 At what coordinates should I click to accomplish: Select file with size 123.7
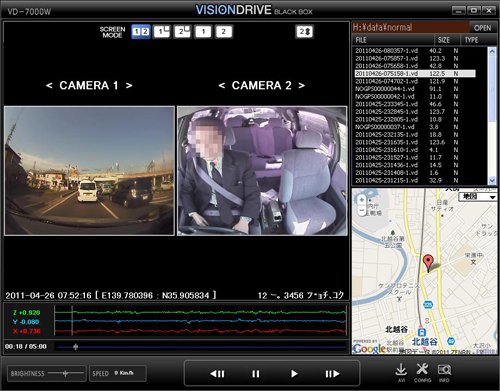pyautogui.click(x=415, y=112)
